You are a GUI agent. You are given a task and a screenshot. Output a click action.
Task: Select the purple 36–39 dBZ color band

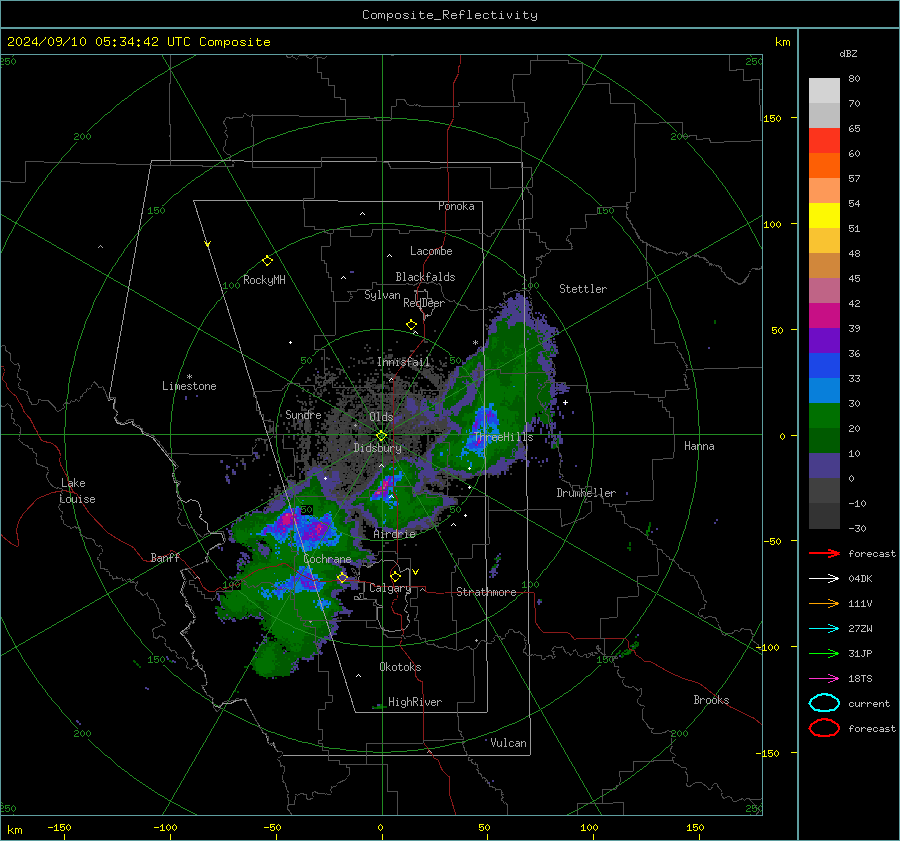(824, 341)
